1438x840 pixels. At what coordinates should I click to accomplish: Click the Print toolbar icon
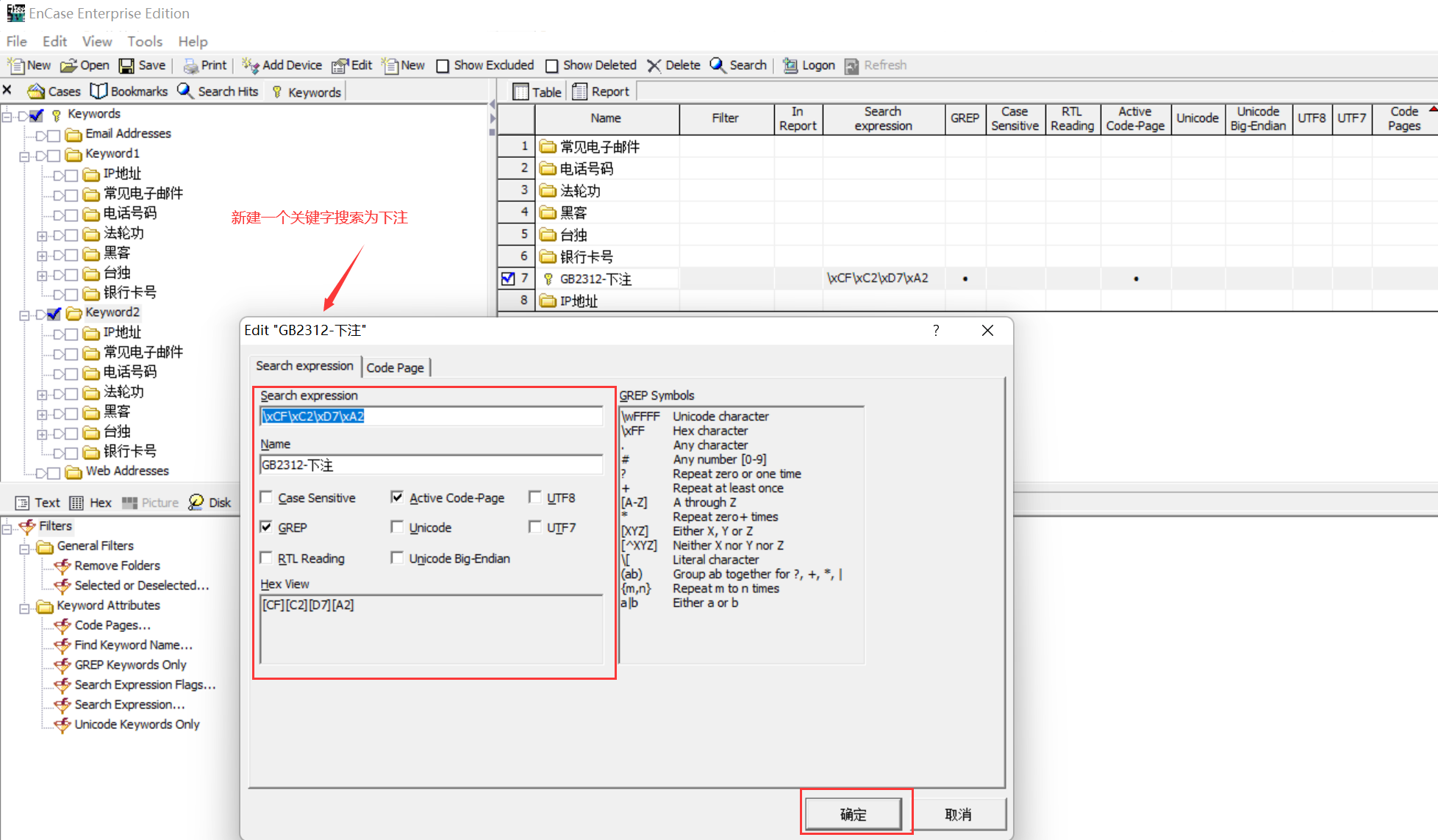pyautogui.click(x=190, y=65)
